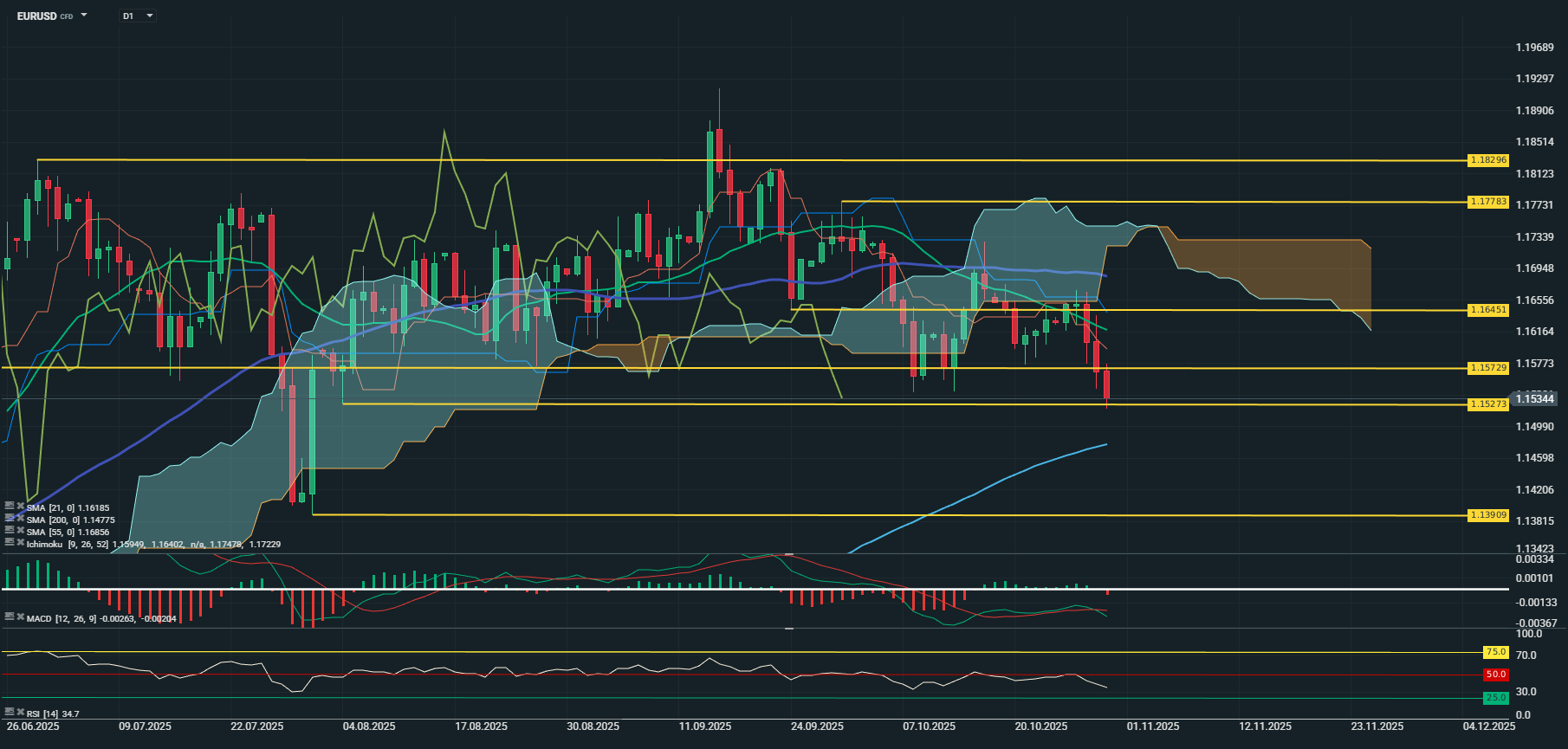Screen dimensions: 1568x749
Task: Open MACD indicator settings icon
Action: click(x=10, y=617)
